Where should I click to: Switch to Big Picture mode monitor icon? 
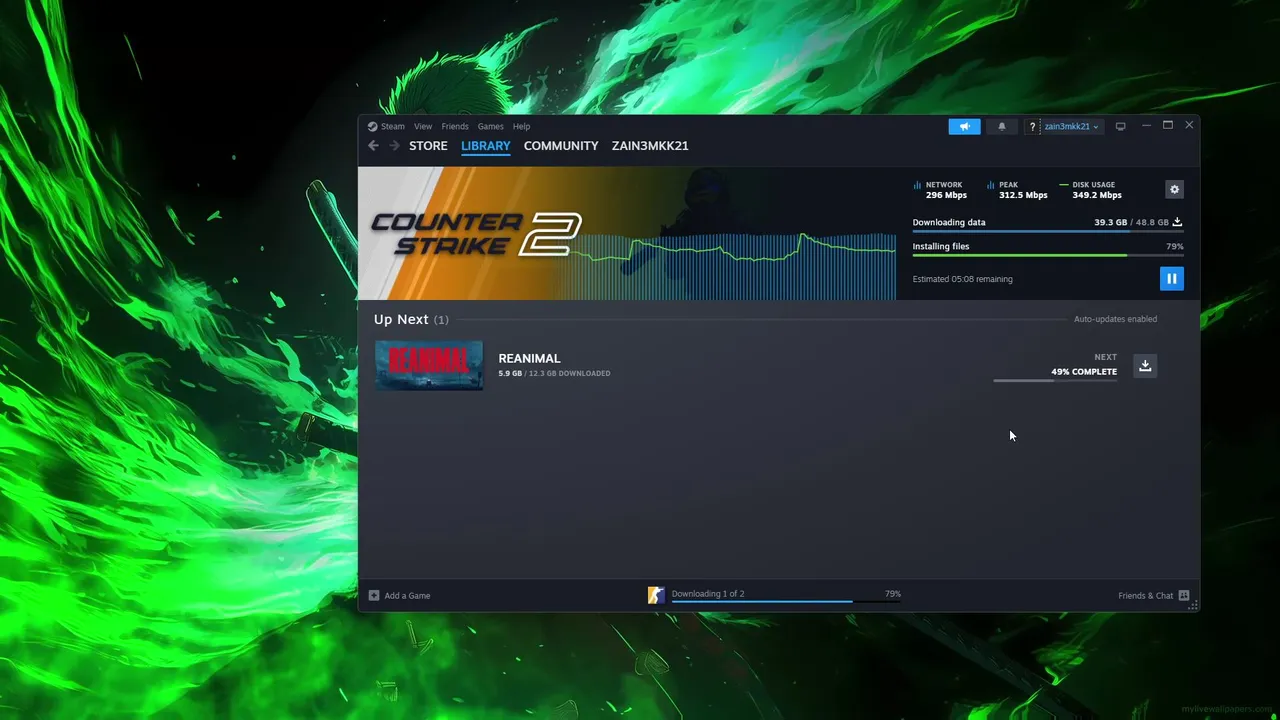(1120, 127)
